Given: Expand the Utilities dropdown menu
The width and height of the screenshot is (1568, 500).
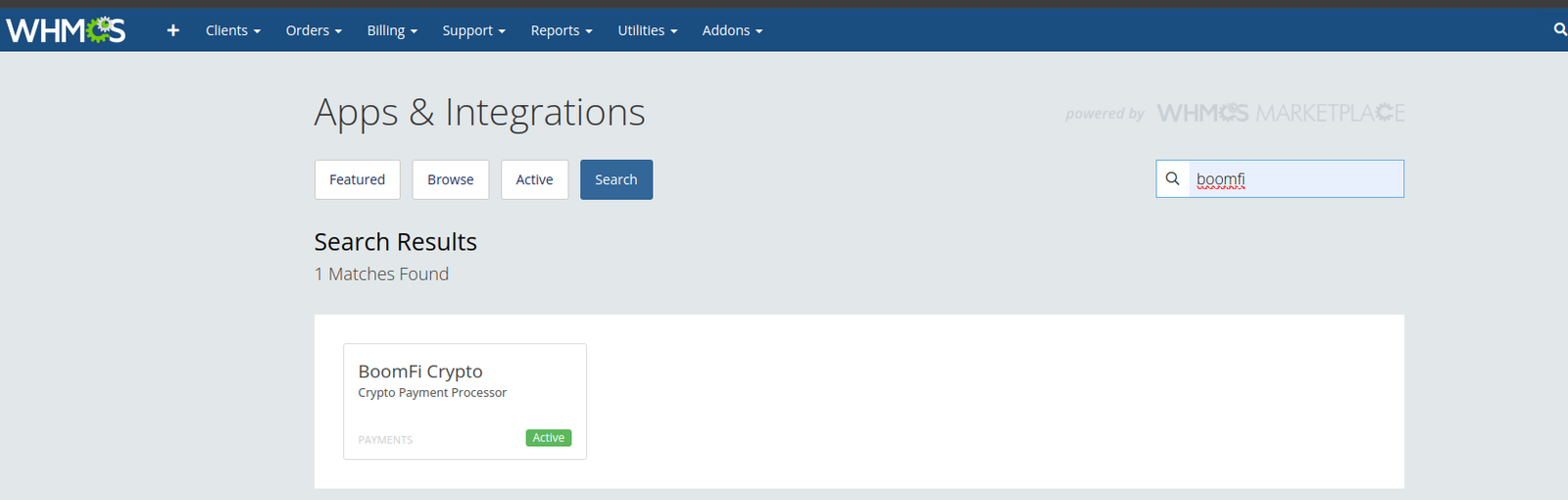Looking at the screenshot, I should (648, 30).
